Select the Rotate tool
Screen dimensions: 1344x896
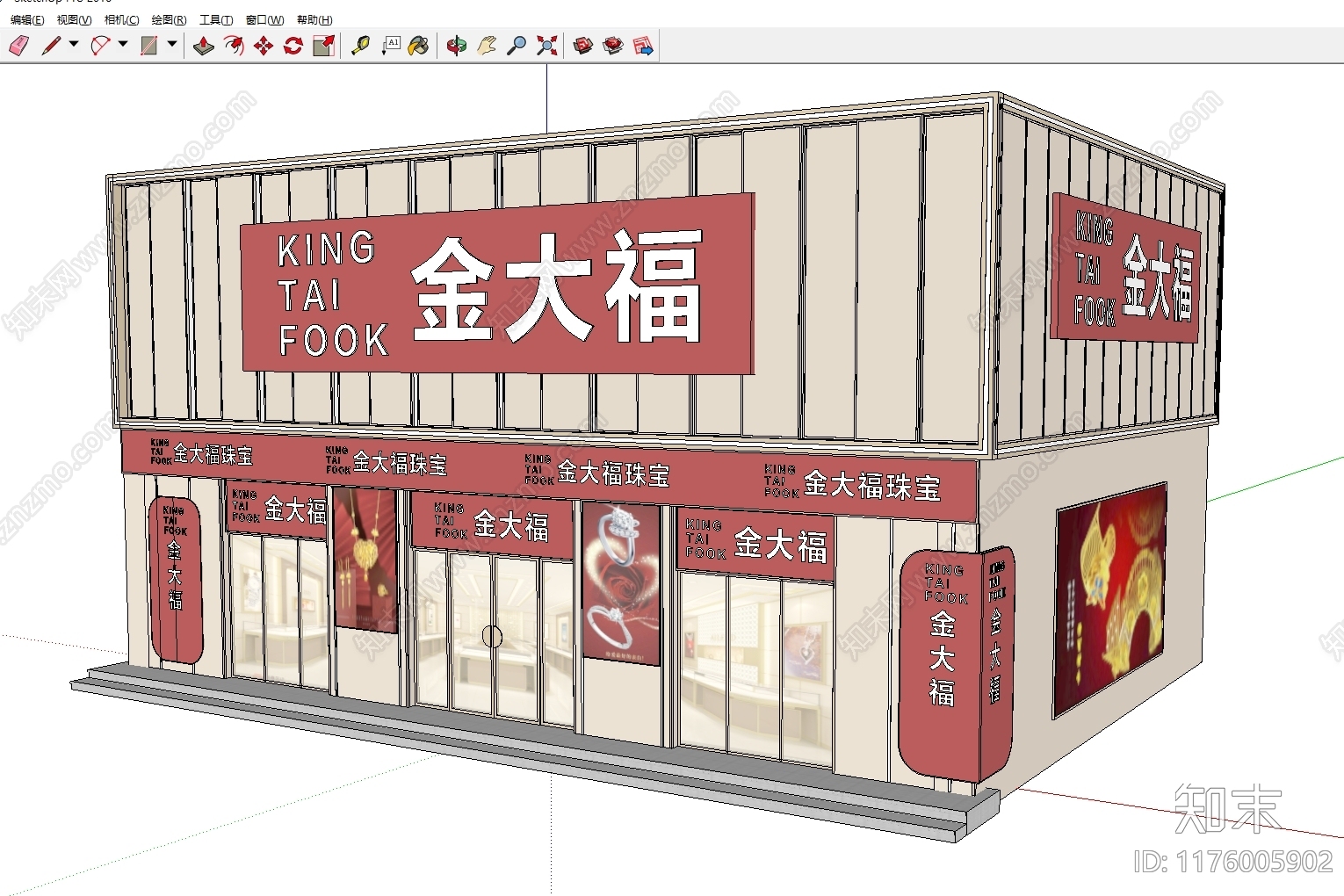[293, 46]
